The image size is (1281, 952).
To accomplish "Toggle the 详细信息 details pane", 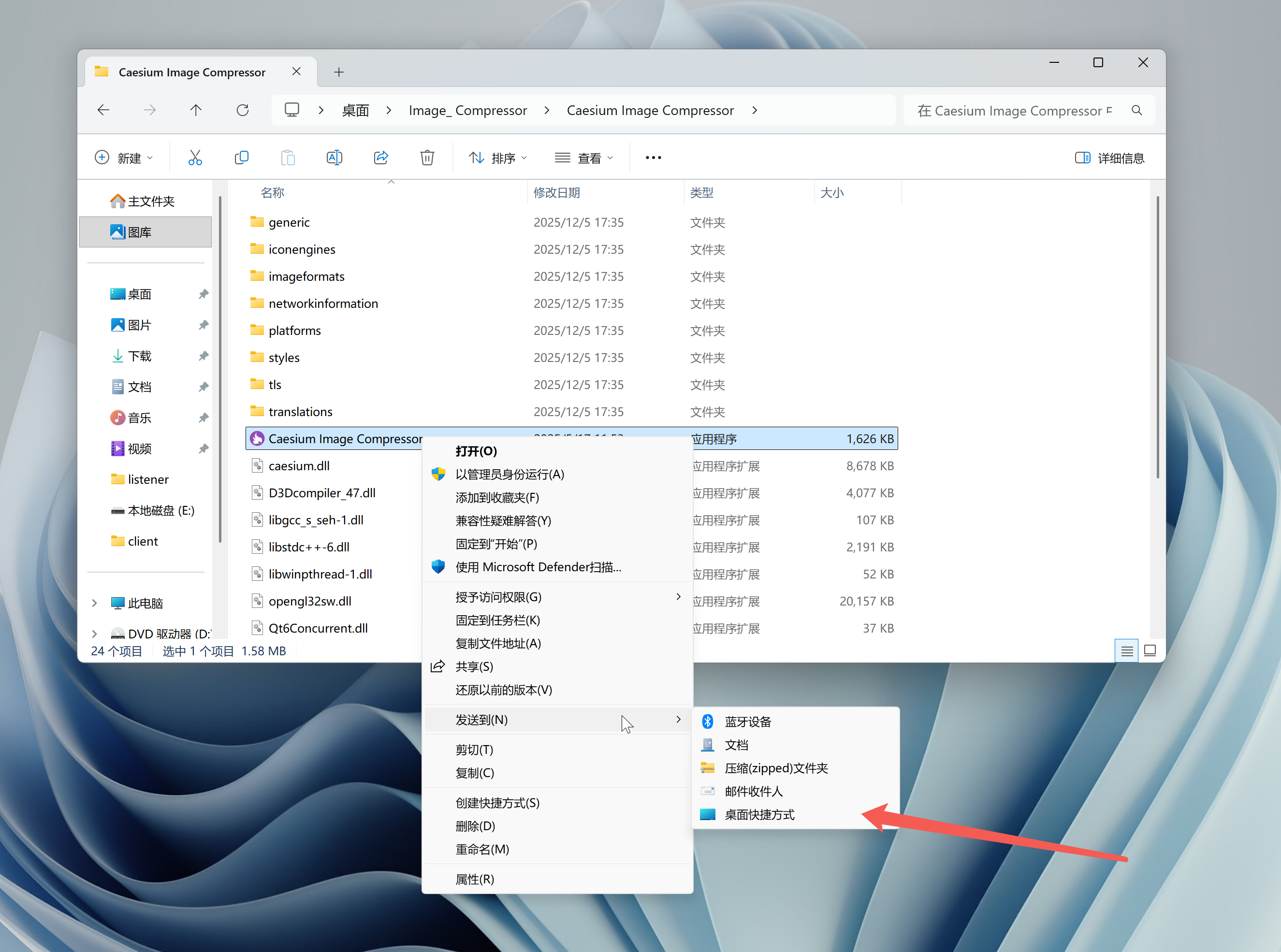I will (1109, 158).
